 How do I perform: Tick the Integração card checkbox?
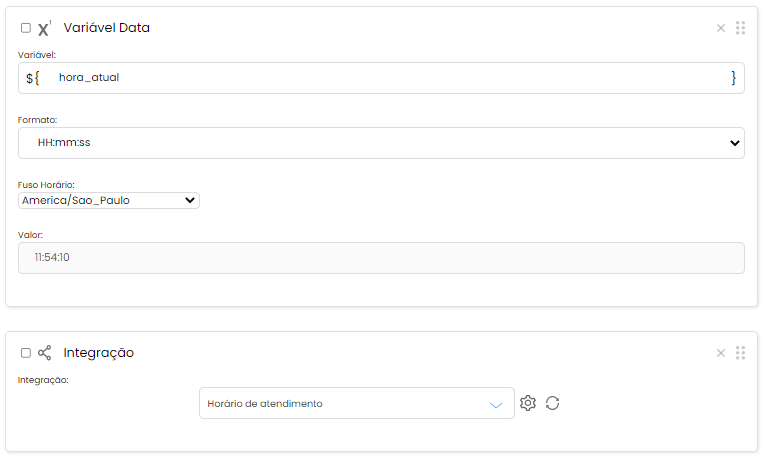click(26, 353)
